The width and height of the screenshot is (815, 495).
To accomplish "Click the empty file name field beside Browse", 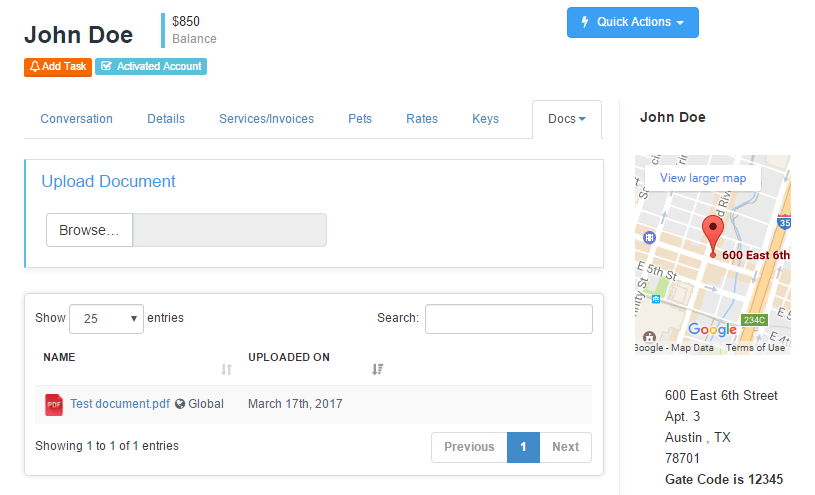I will [x=229, y=230].
